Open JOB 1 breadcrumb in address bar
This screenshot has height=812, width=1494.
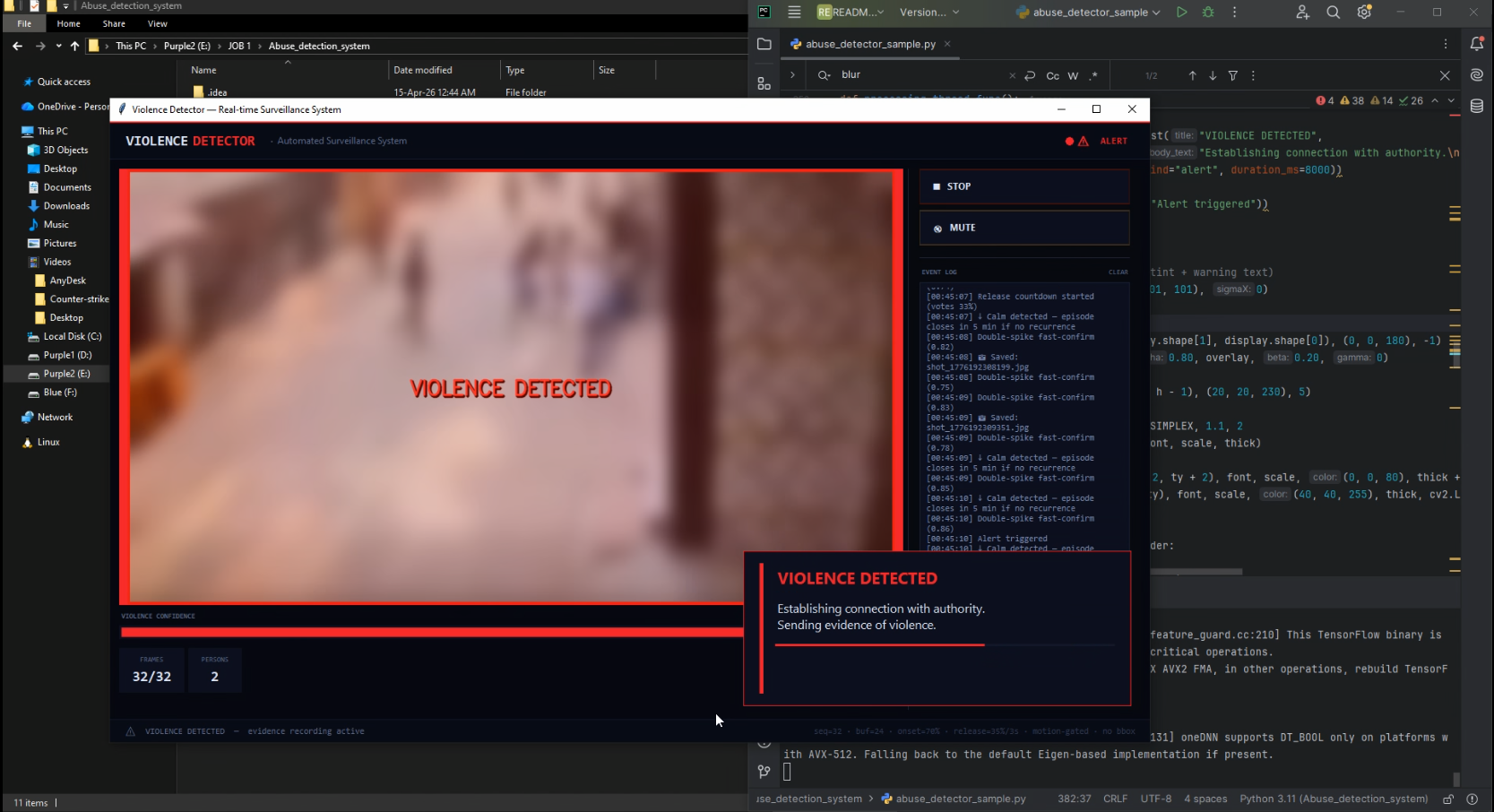[238, 46]
